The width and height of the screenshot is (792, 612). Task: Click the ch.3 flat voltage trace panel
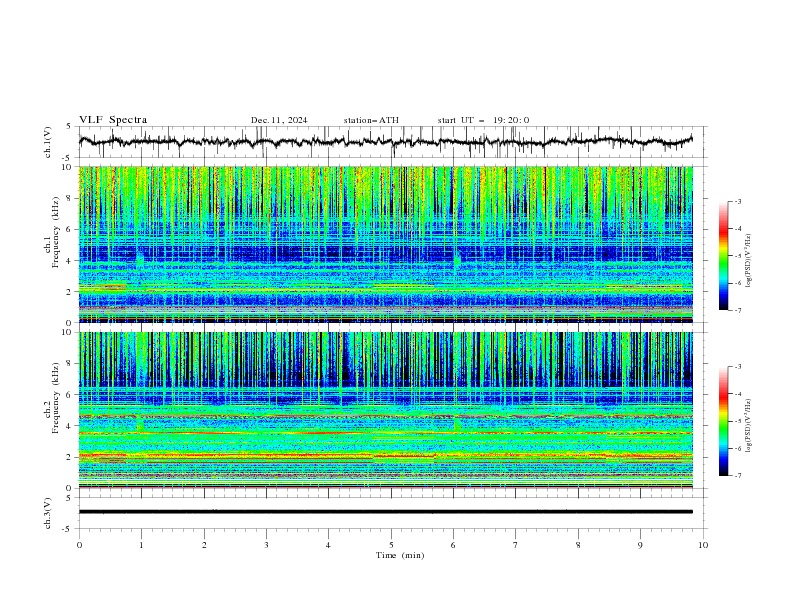[393, 513]
